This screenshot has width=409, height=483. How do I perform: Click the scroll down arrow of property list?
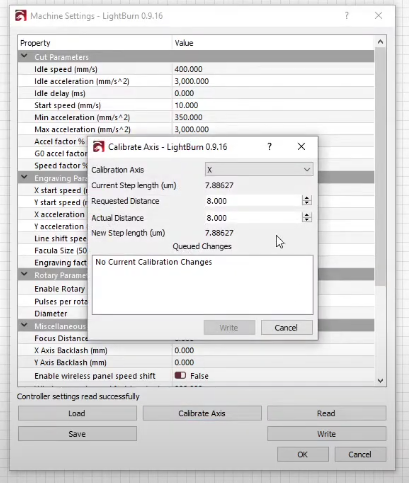[380, 381]
